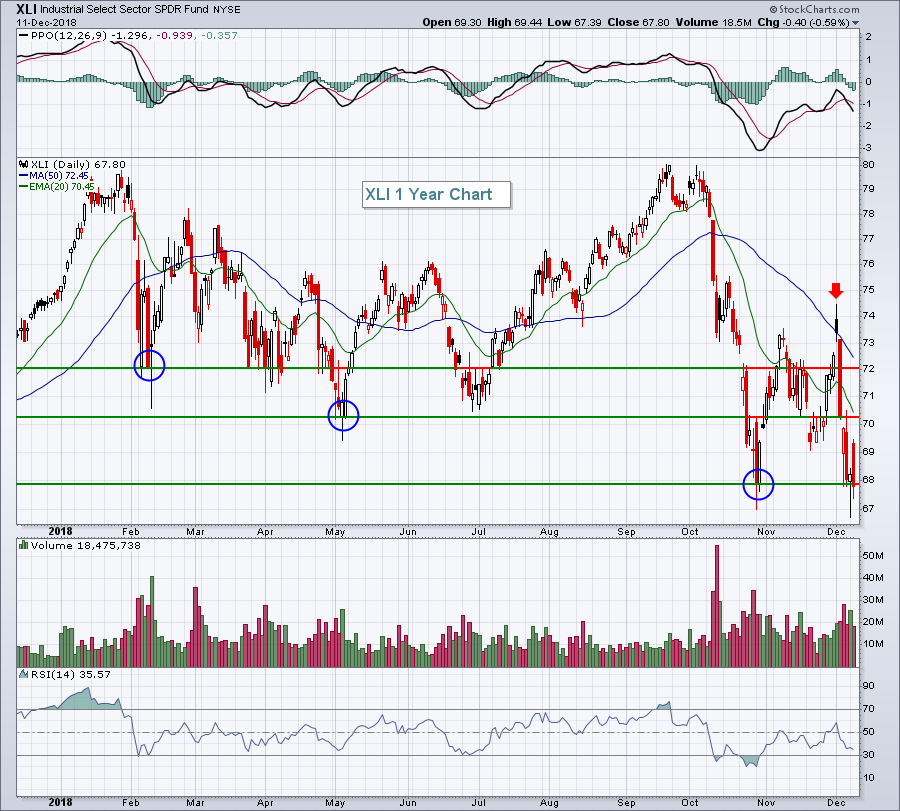Click the Volume 18.5M header value

713,22
